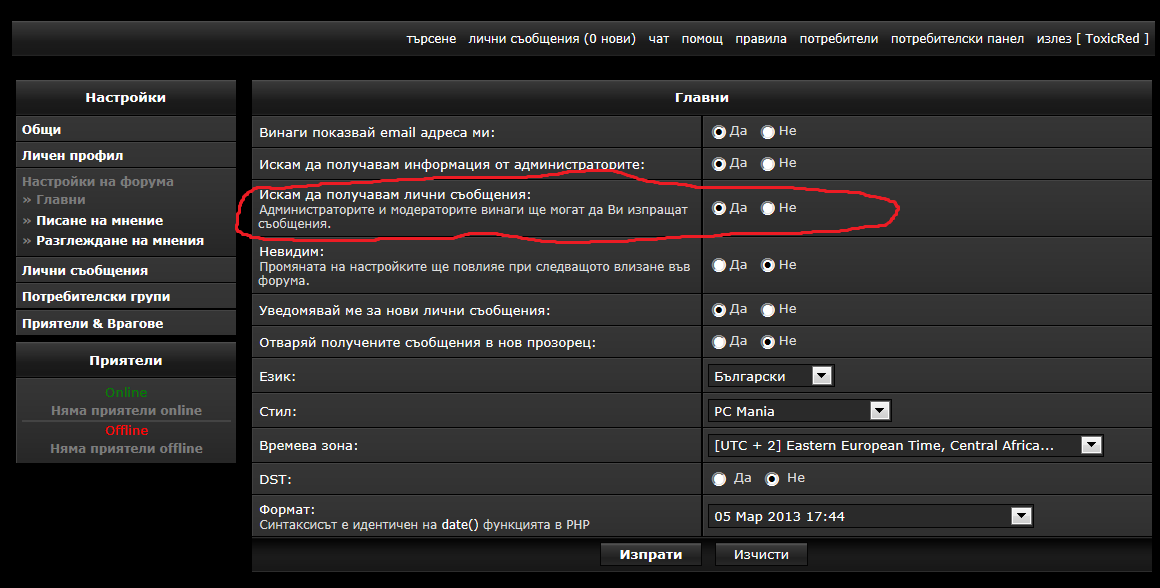
Task: Select Не for receiving personal messages
Action: click(768, 209)
